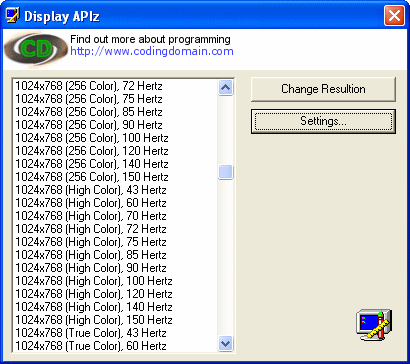Select 1024x768 (High Color), 90 Hertz

pos(115,268)
